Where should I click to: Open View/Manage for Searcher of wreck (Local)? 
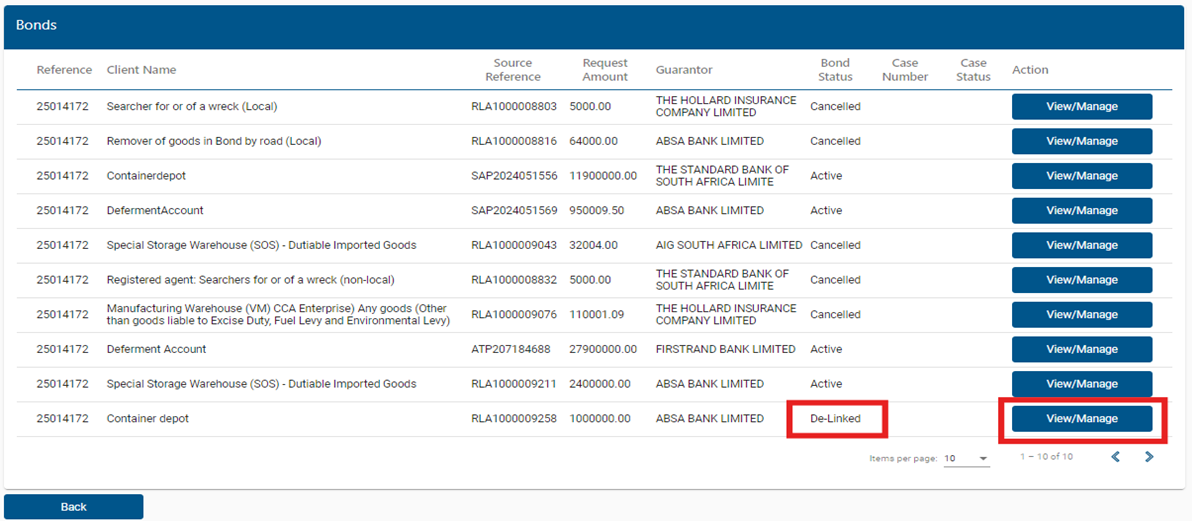(1082, 107)
